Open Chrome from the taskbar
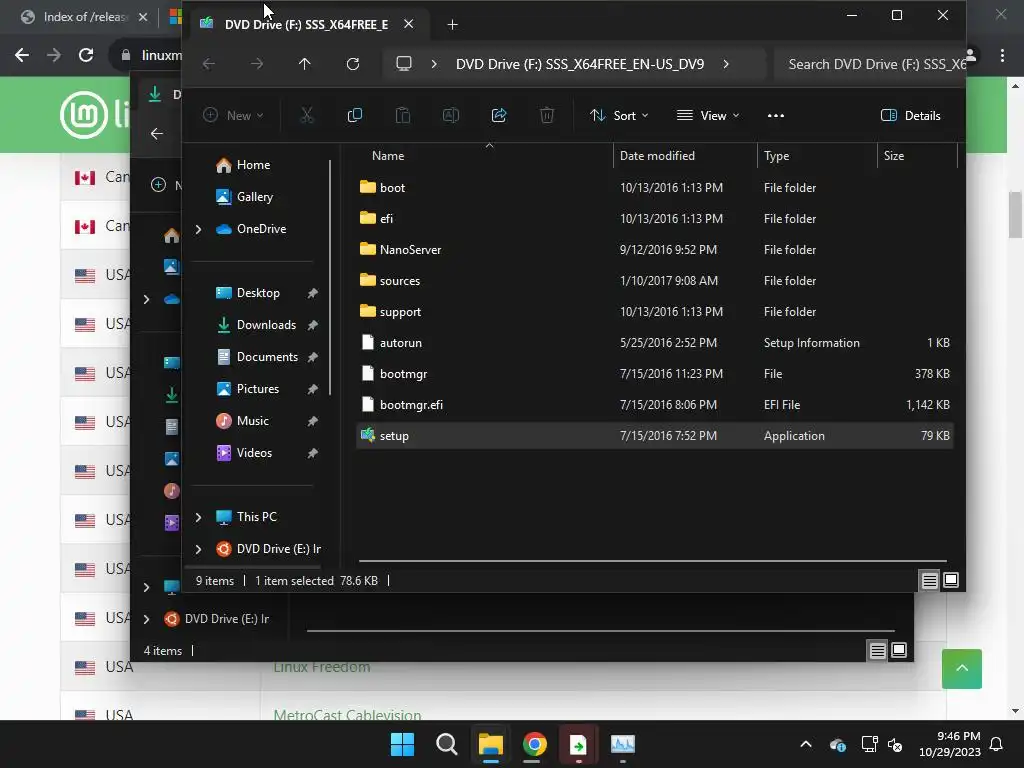Screen dimensions: 1024x768 coord(534,744)
